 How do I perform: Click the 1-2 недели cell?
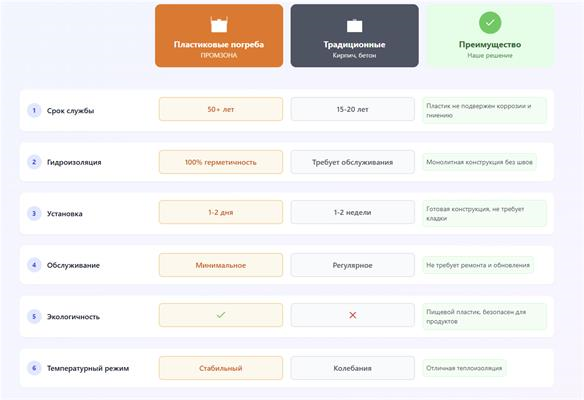(353, 212)
